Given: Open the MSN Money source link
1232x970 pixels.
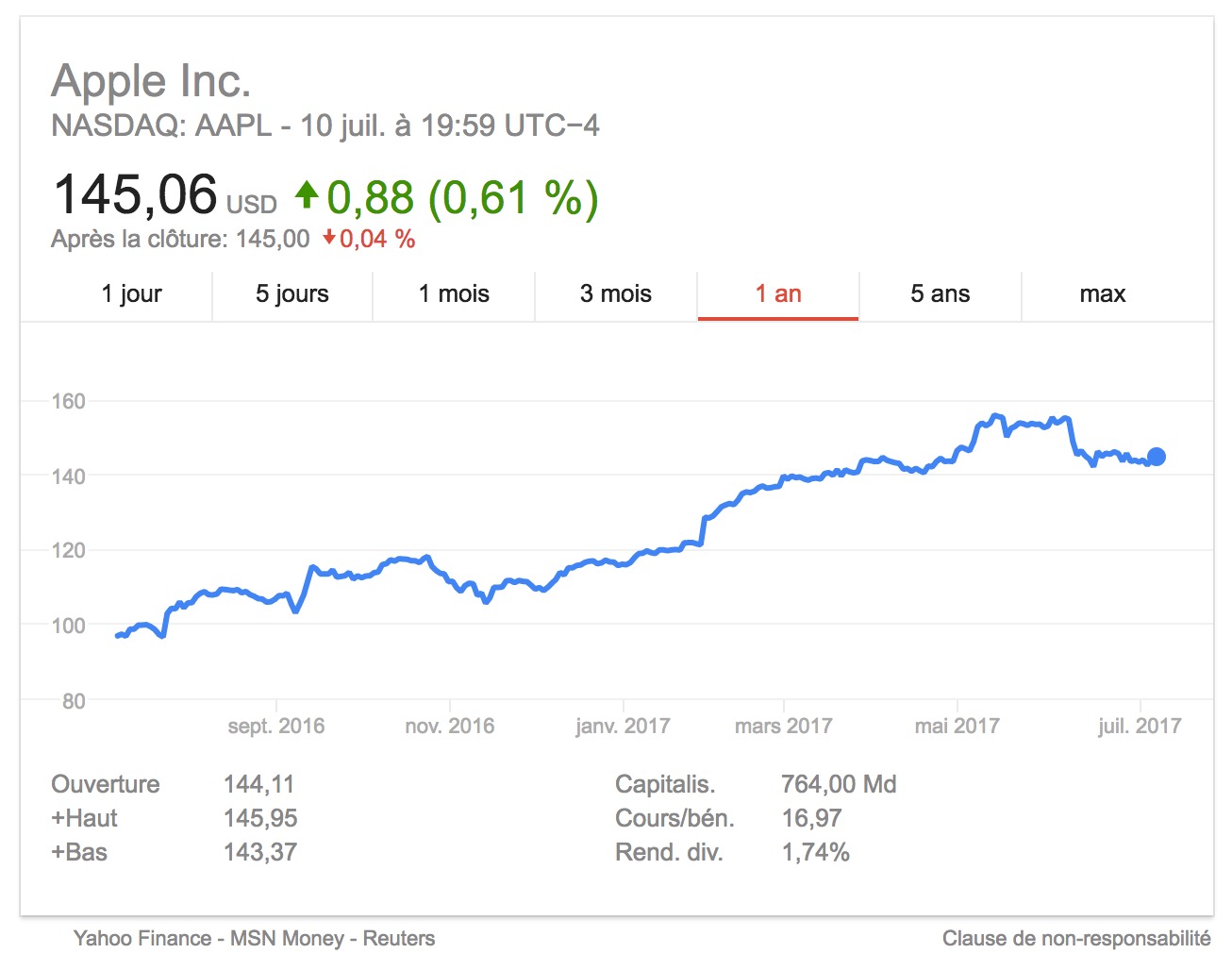Looking at the screenshot, I should point(287,938).
